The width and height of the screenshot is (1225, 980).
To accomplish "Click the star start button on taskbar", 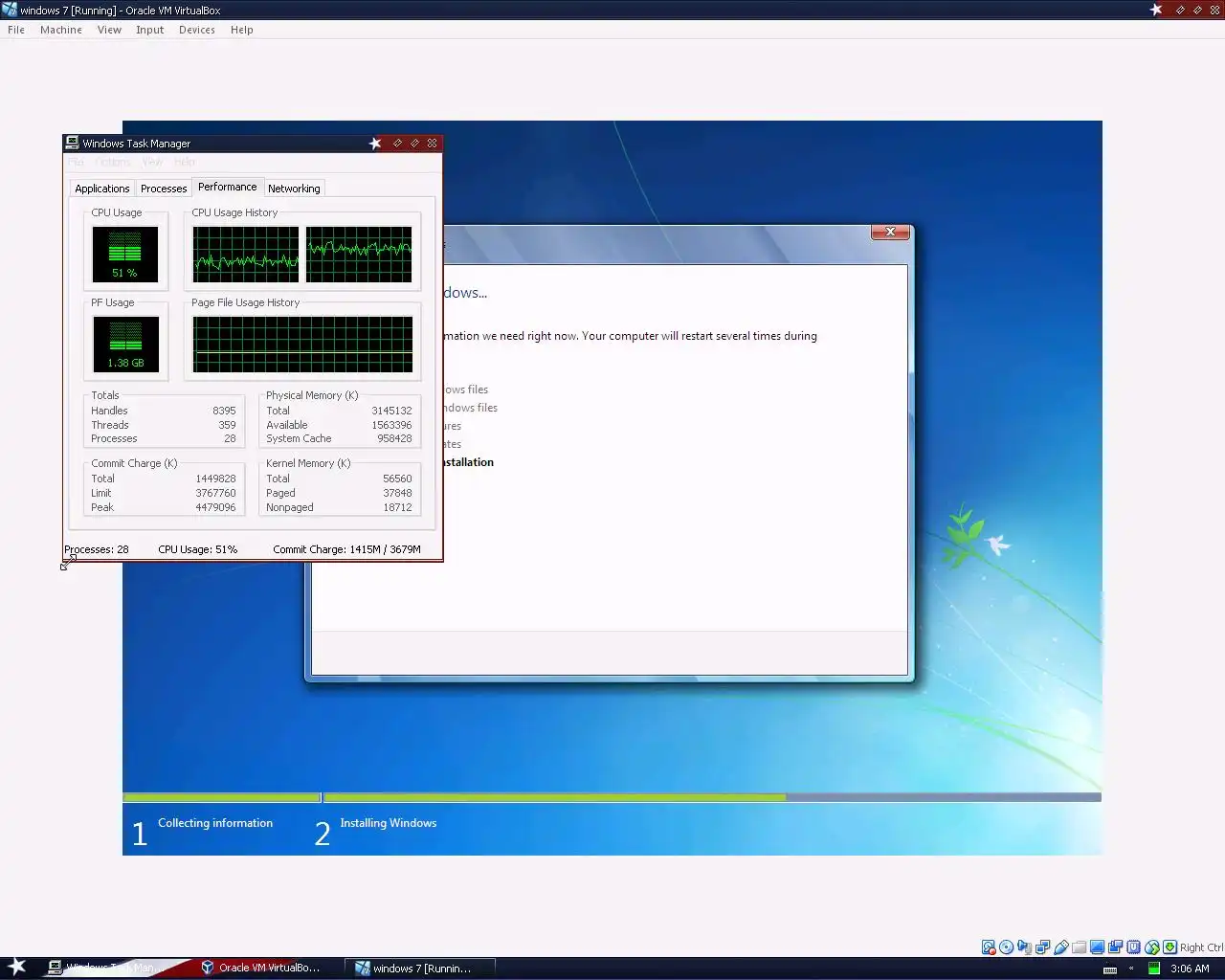I will pyautogui.click(x=17, y=967).
